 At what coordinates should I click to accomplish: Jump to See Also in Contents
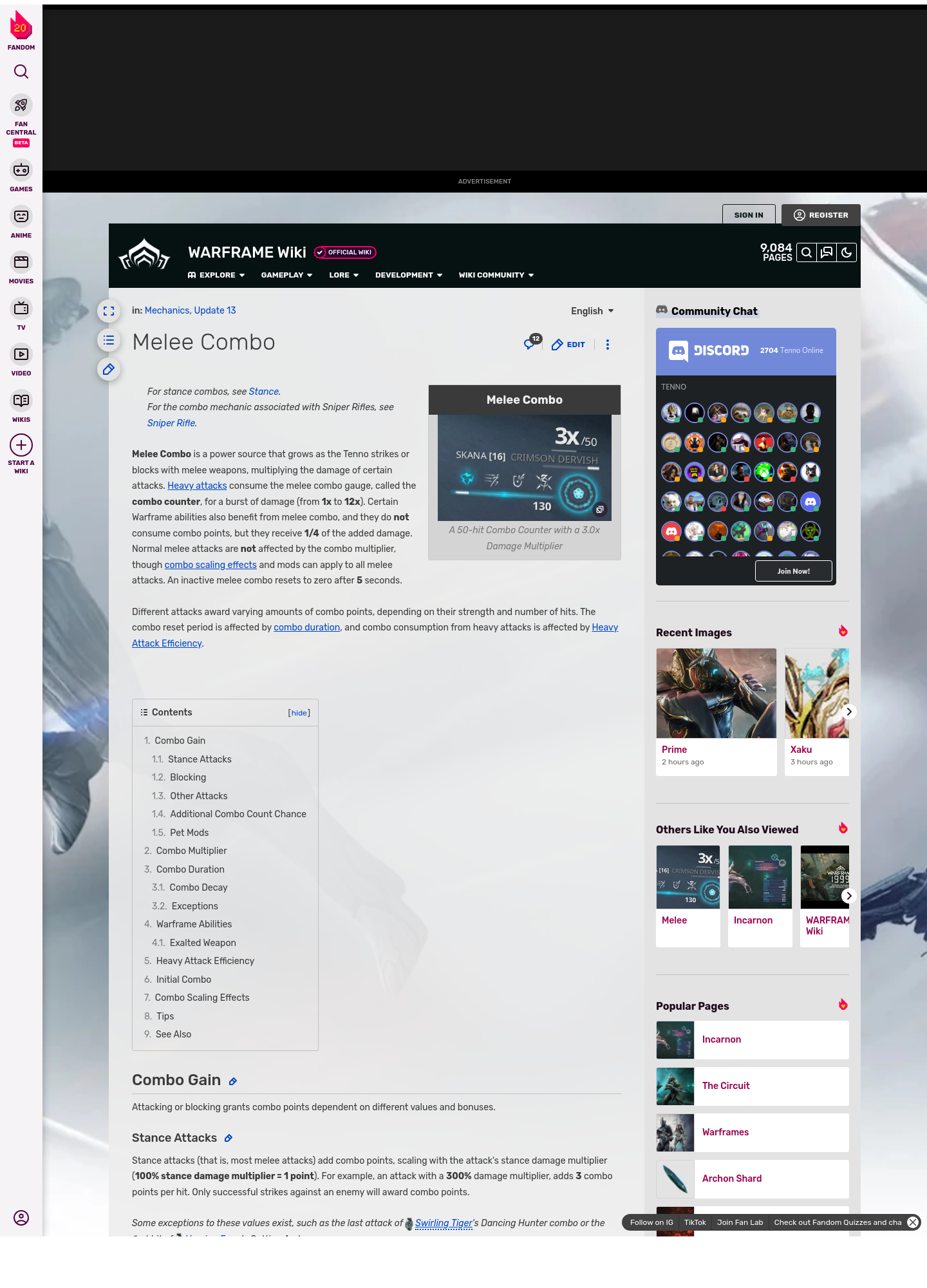[173, 1034]
